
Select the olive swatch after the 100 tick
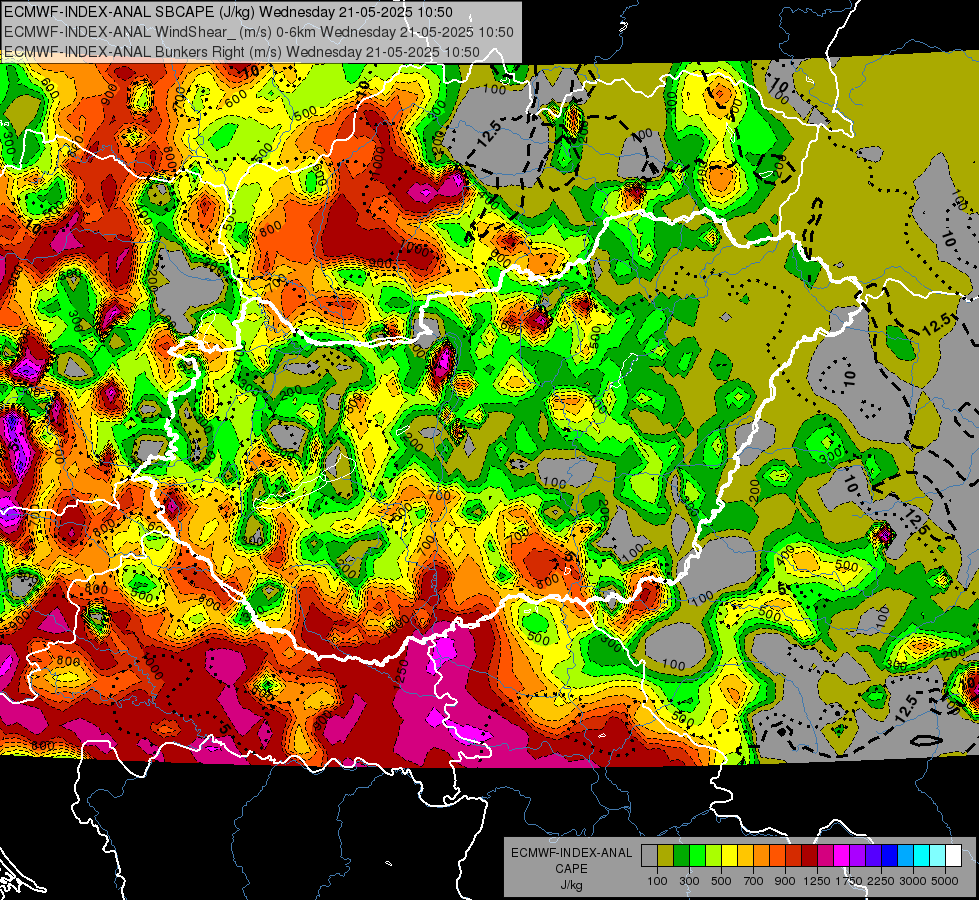pyautogui.click(x=666, y=856)
